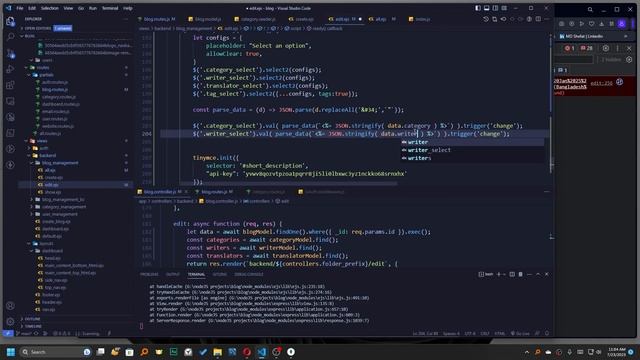This screenshot has height=360, width=640.
Task: Open Manage gear in activity bar
Action: (x=10, y=321)
